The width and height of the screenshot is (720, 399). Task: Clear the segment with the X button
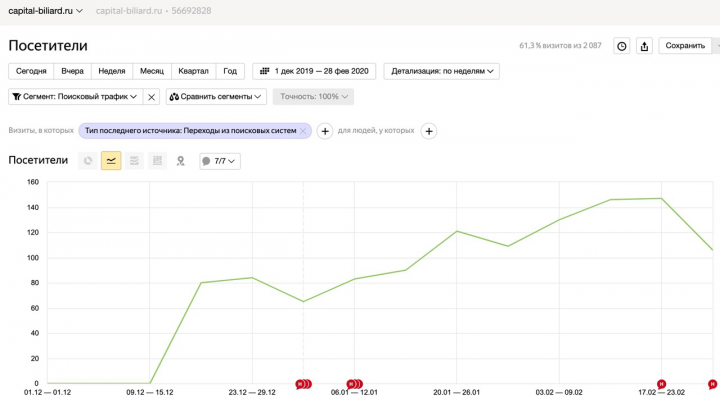click(151, 97)
